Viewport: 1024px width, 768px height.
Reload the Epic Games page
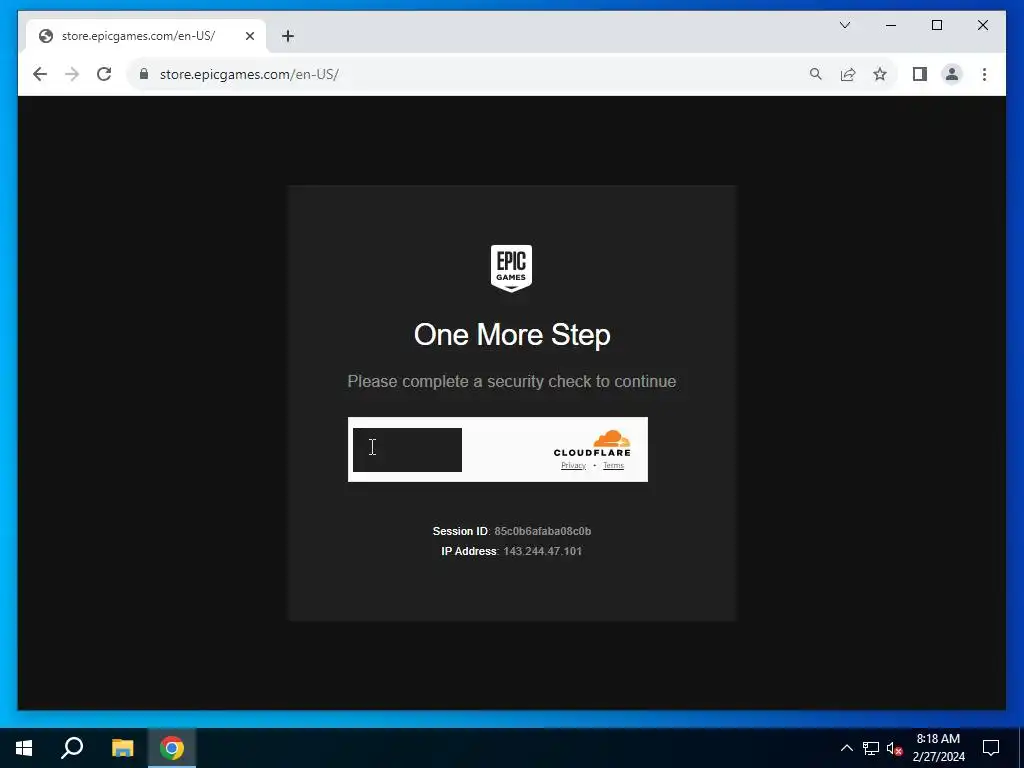(104, 74)
